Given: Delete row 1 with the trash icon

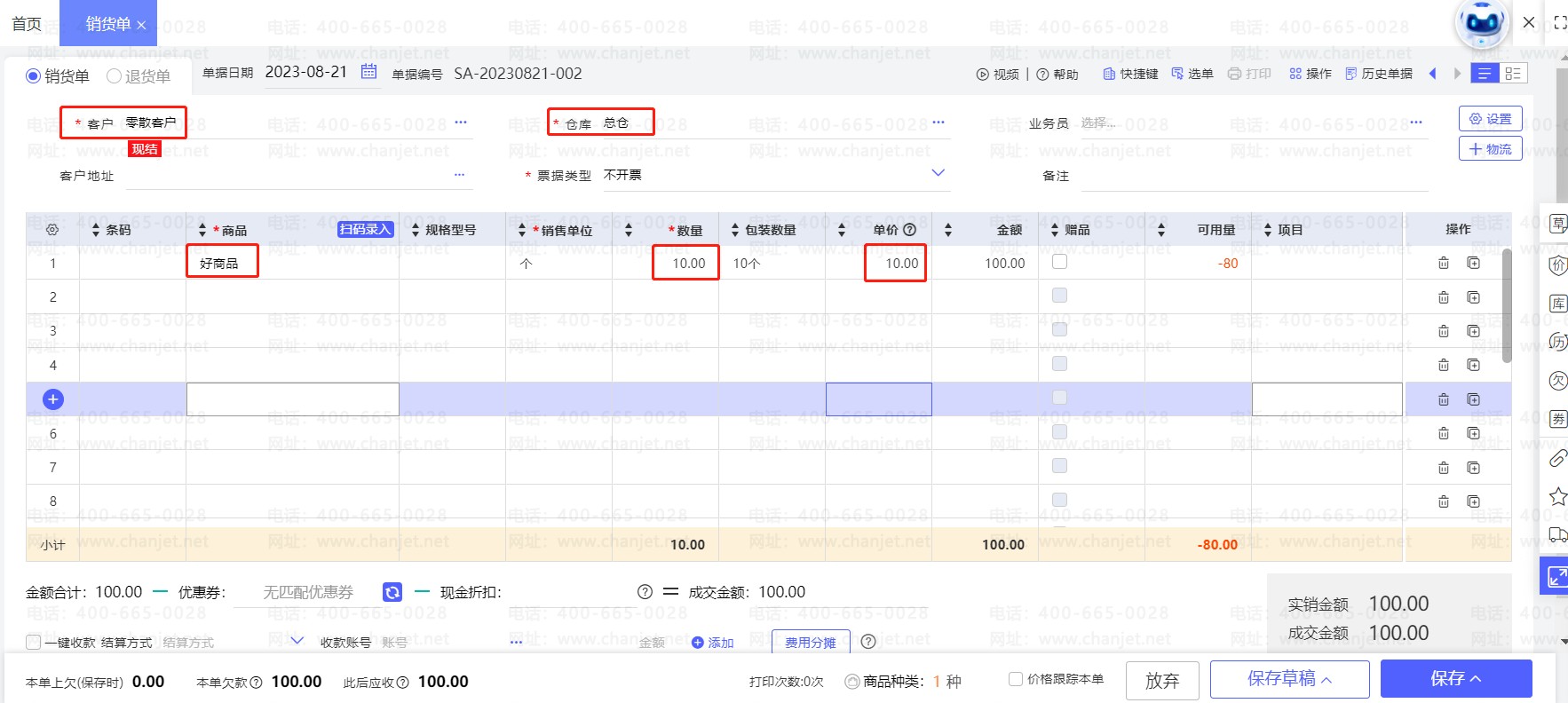Looking at the screenshot, I should (x=1444, y=263).
